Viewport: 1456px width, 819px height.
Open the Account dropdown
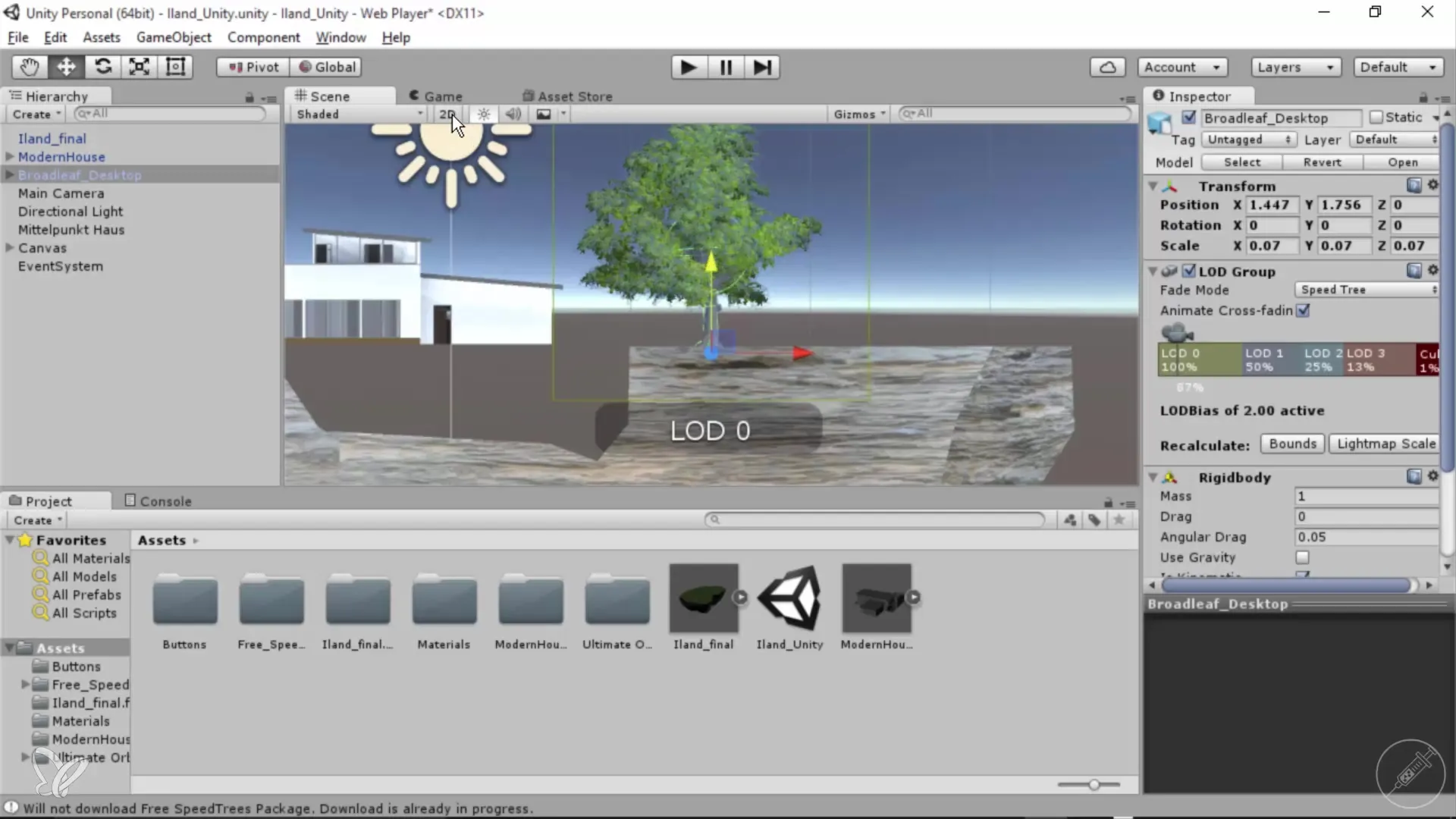coord(1182,67)
